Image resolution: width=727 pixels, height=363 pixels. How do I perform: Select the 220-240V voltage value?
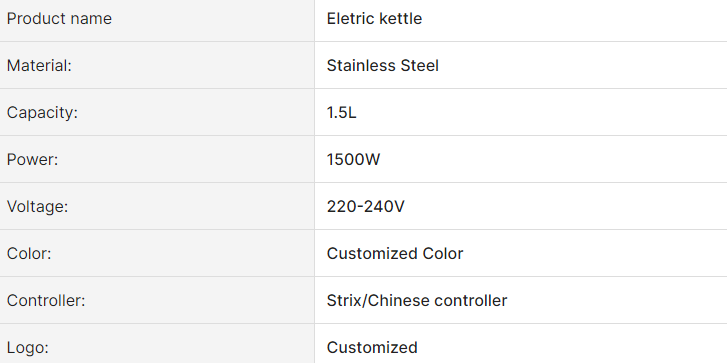(365, 206)
